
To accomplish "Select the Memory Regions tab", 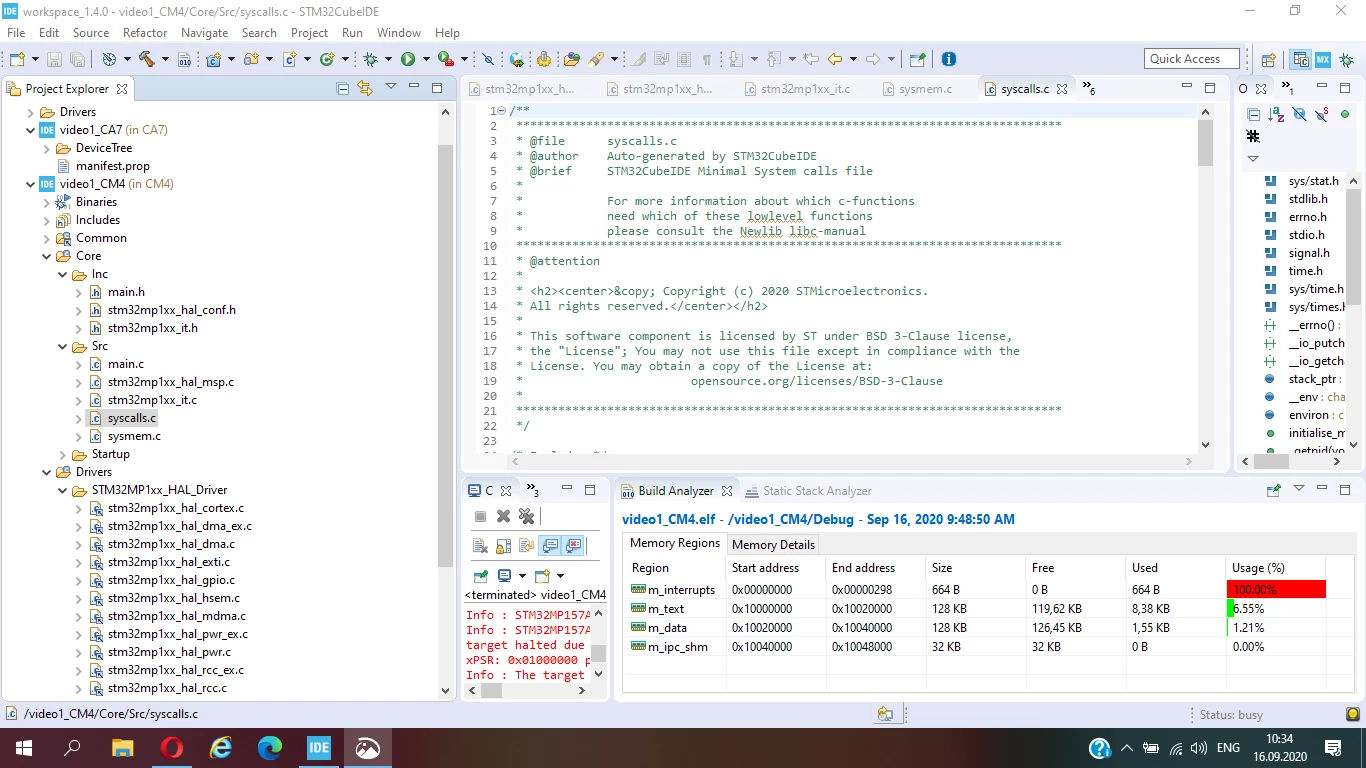I will [675, 543].
